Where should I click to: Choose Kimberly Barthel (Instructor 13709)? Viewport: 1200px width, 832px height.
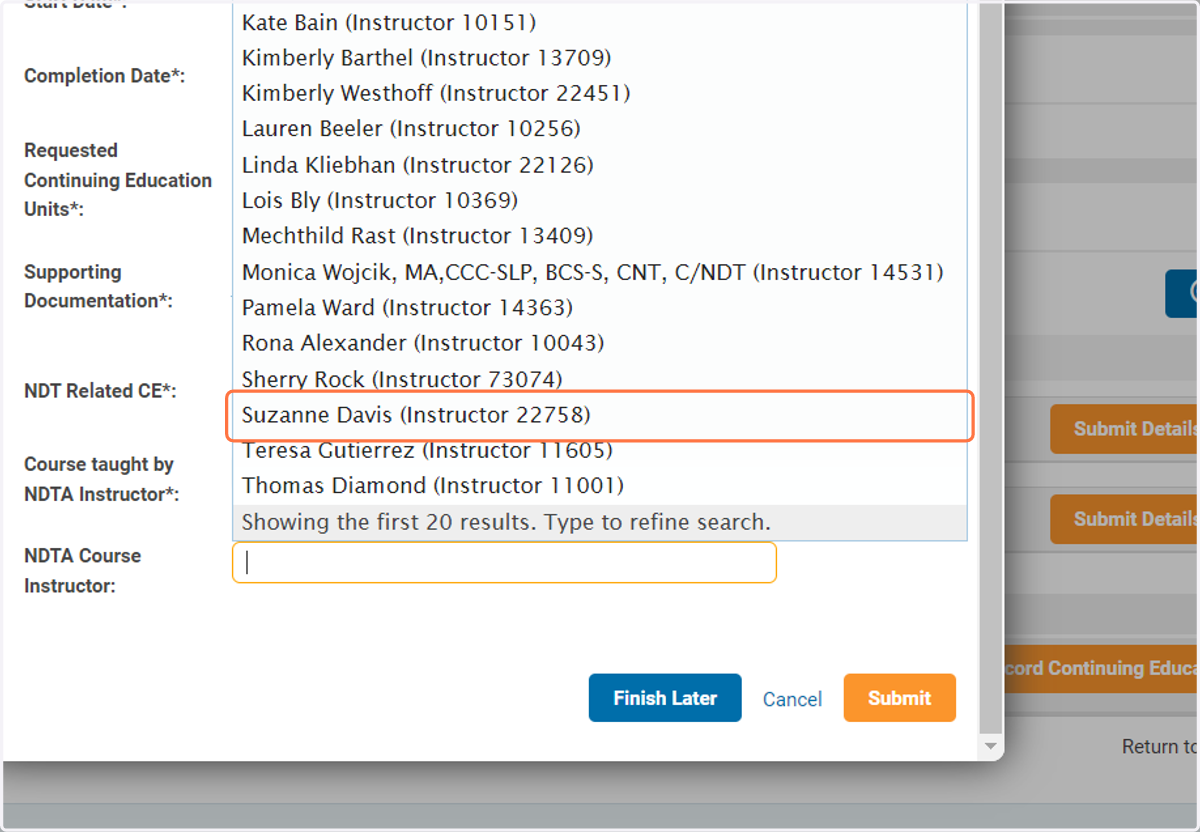(600, 58)
